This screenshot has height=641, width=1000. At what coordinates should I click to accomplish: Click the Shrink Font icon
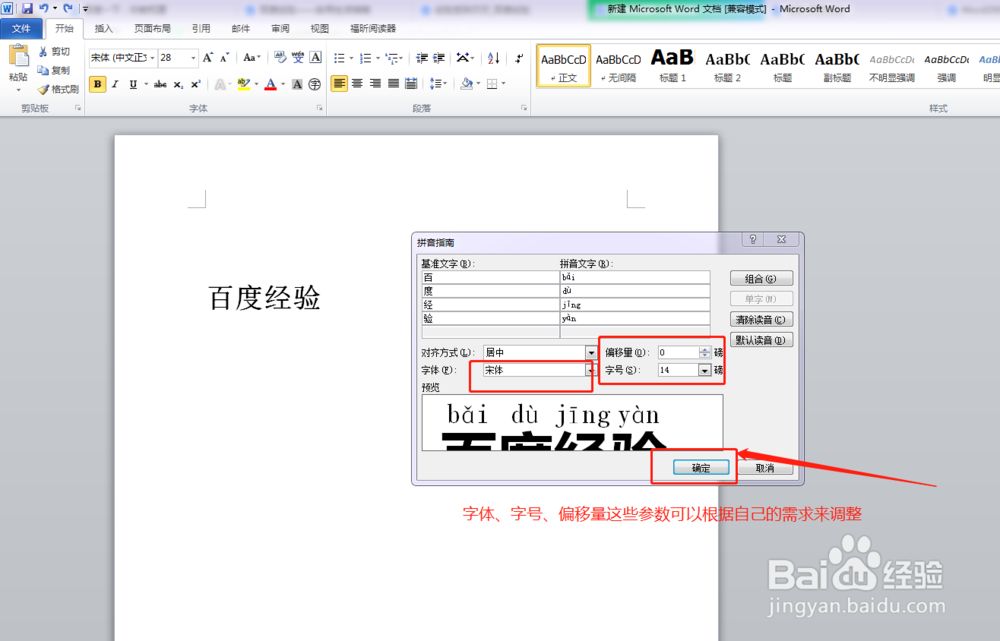(224, 57)
